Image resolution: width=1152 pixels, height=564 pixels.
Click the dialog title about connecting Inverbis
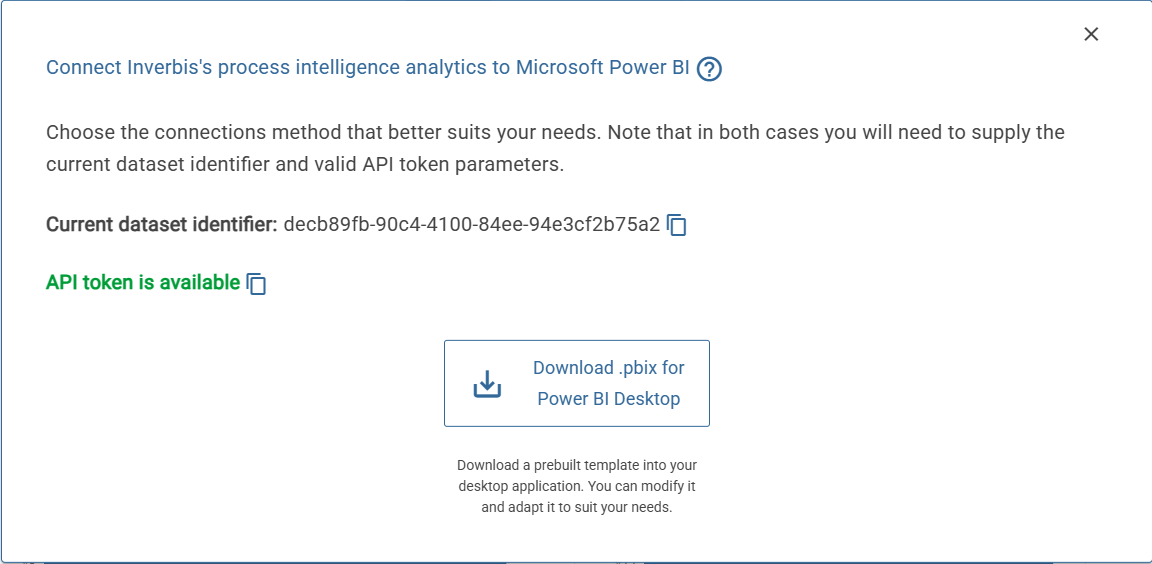(367, 68)
